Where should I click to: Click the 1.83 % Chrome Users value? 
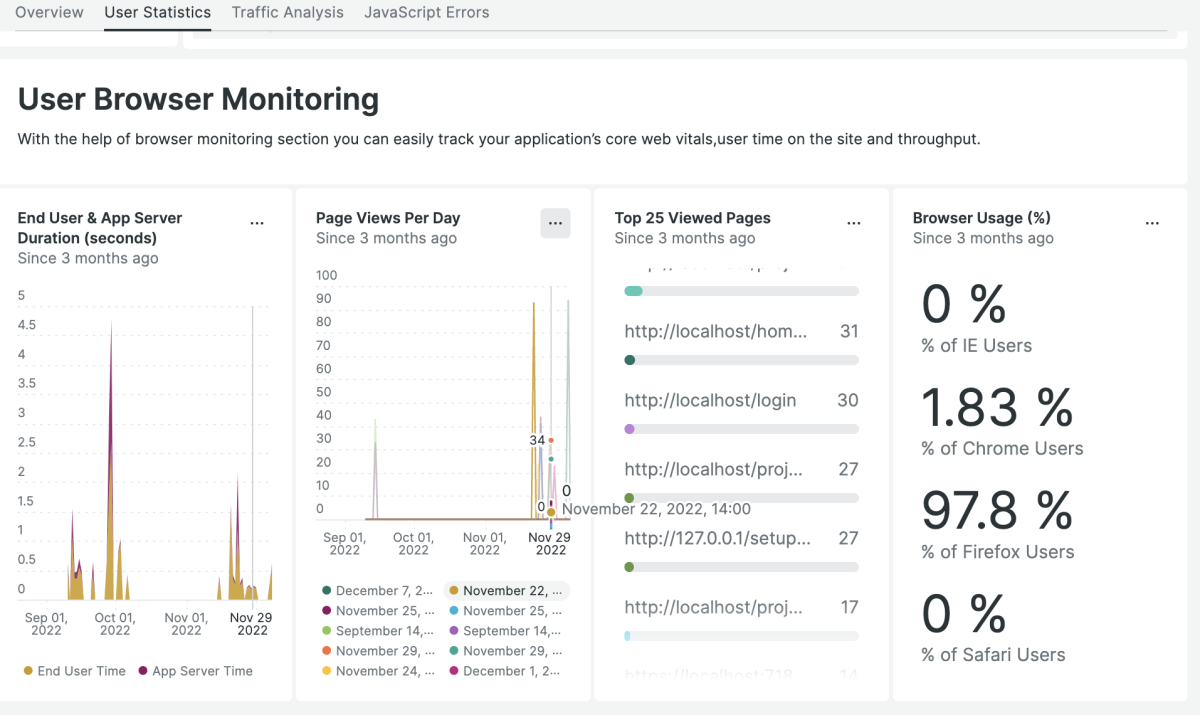(996, 408)
